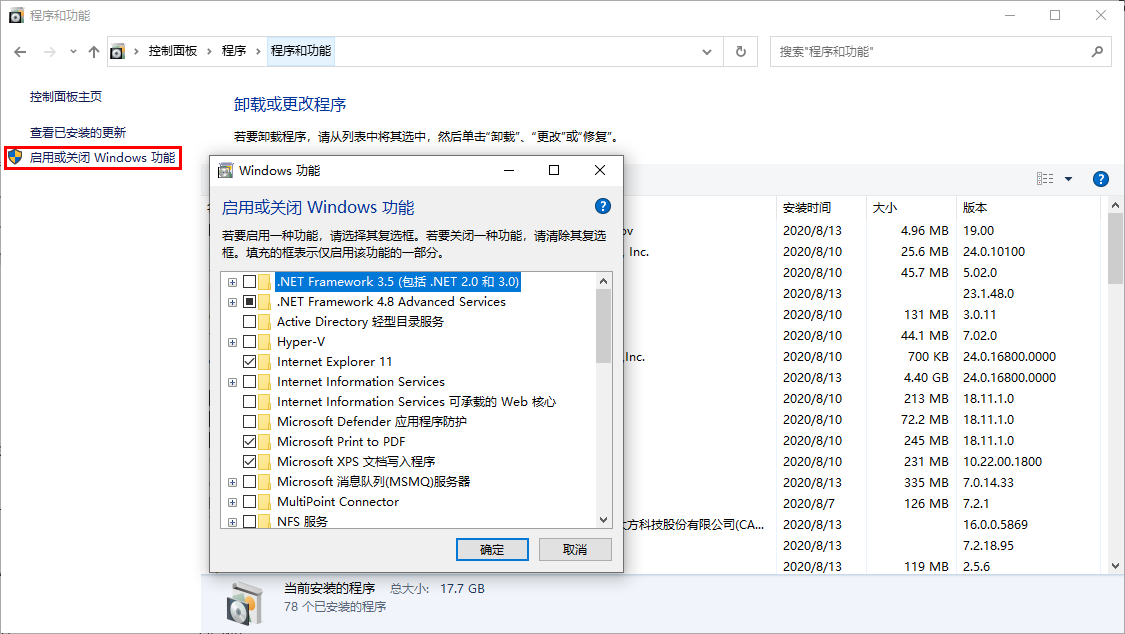Screen dimensions: 1125x634
Task: Expand Hyper-V node
Action: pos(232,343)
